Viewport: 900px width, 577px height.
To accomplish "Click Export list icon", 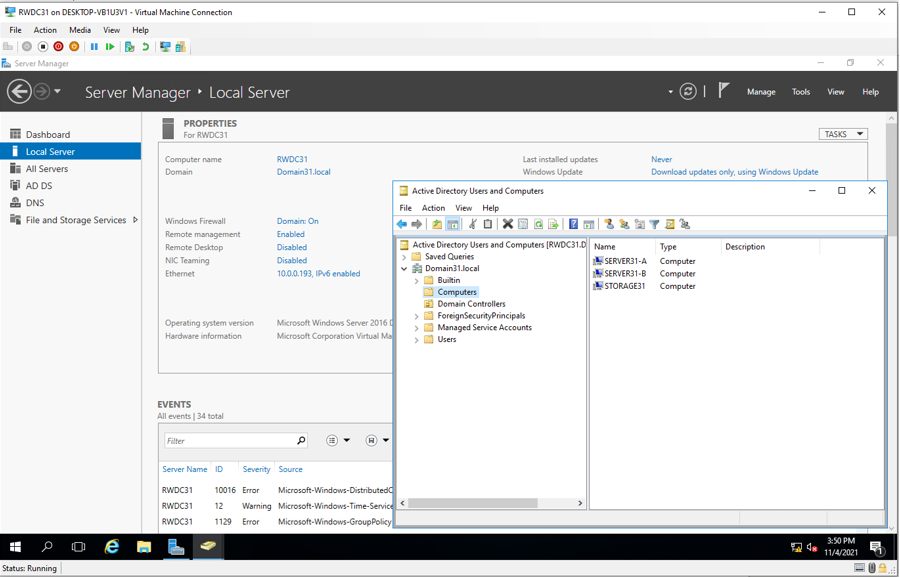I will [553, 224].
